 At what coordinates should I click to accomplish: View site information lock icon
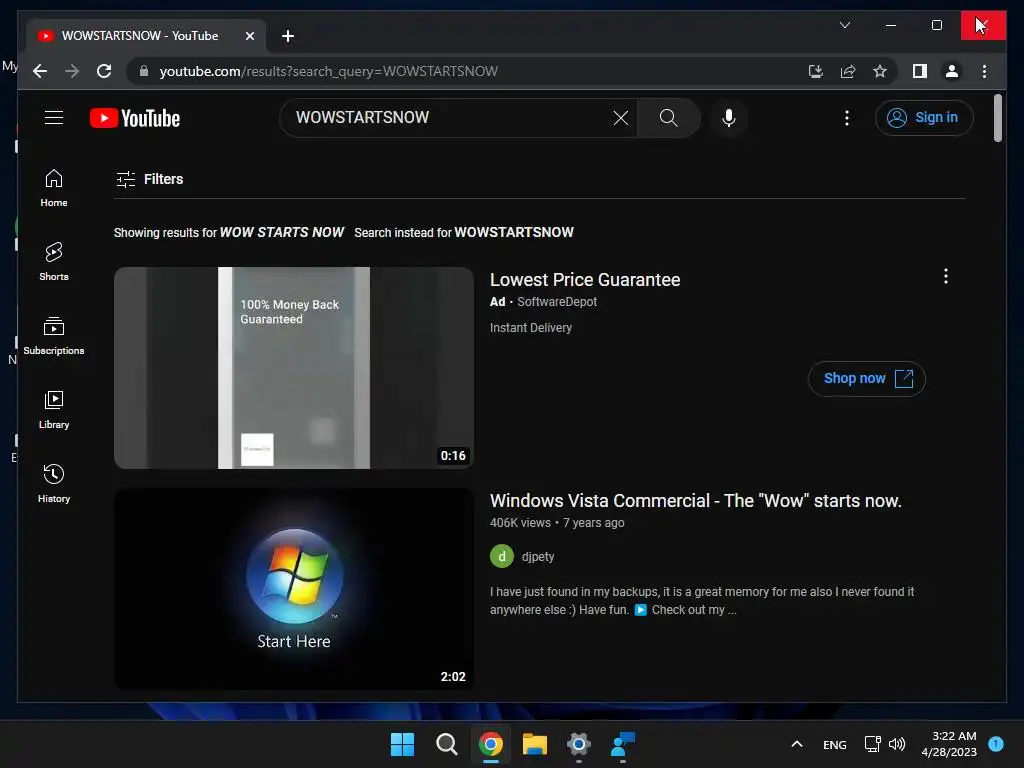click(144, 71)
